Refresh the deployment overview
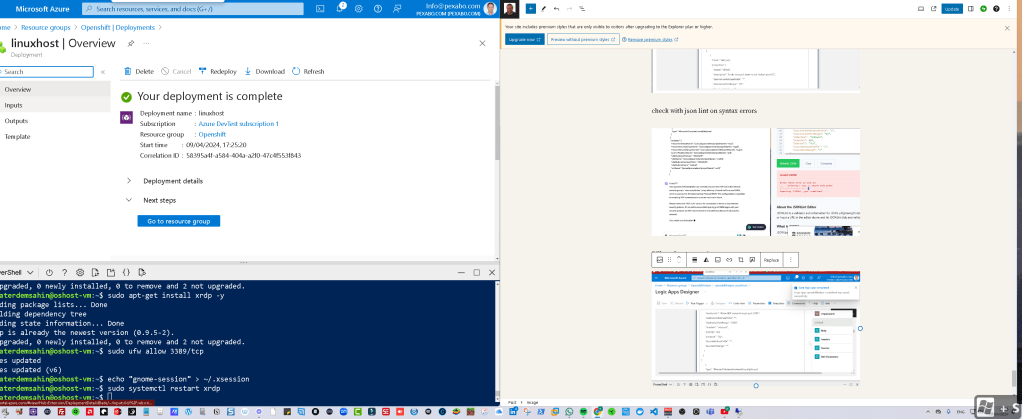Viewport: 1022px width, 419px height. tap(308, 71)
